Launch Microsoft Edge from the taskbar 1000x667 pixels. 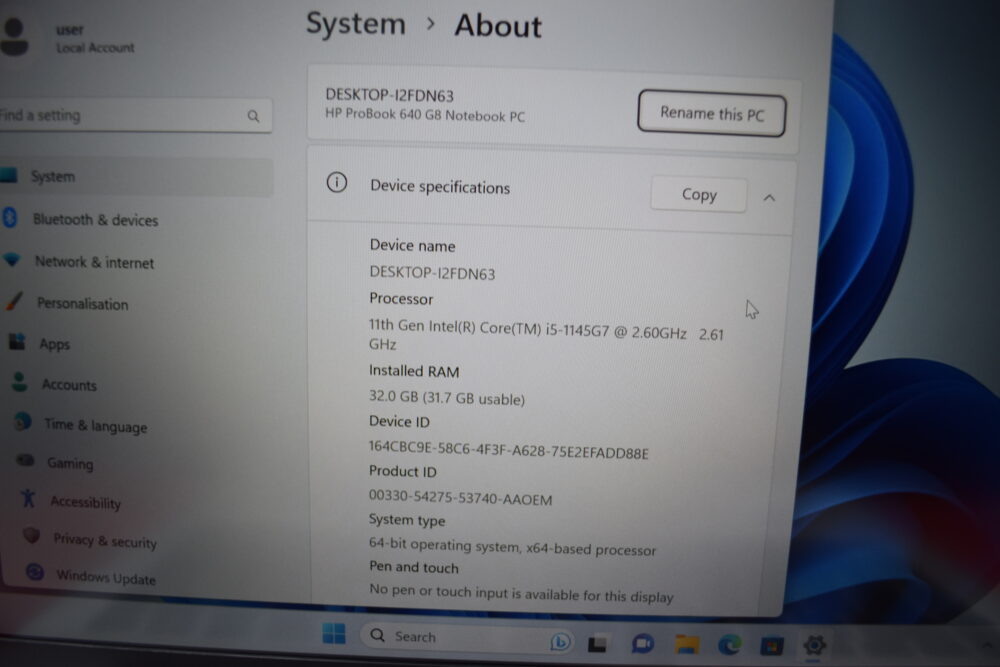[x=730, y=645]
